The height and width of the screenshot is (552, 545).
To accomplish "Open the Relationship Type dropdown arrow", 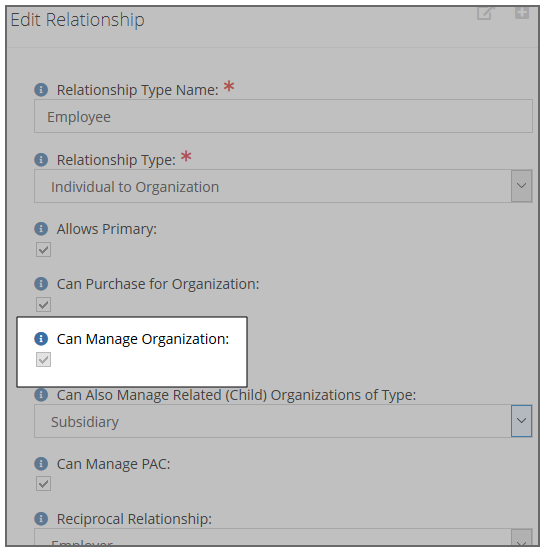I will [521, 186].
